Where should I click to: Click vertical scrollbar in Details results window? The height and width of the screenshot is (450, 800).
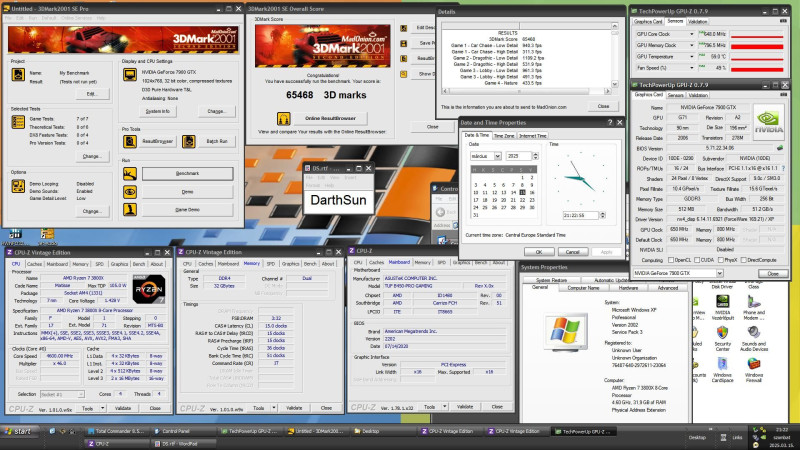[x=615, y=55]
